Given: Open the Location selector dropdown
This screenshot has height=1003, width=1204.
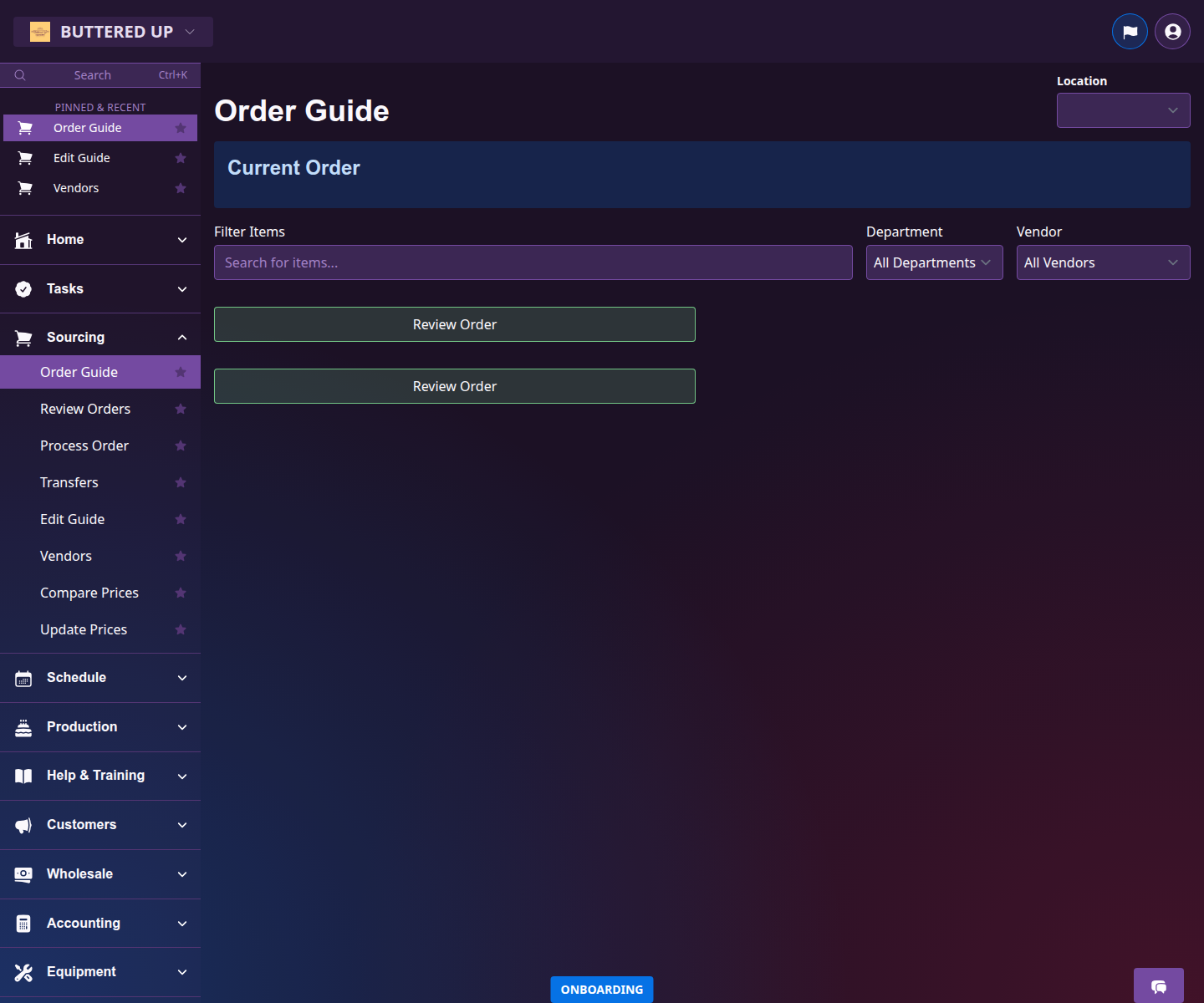Looking at the screenshot, I should (x=1123, y=110).
